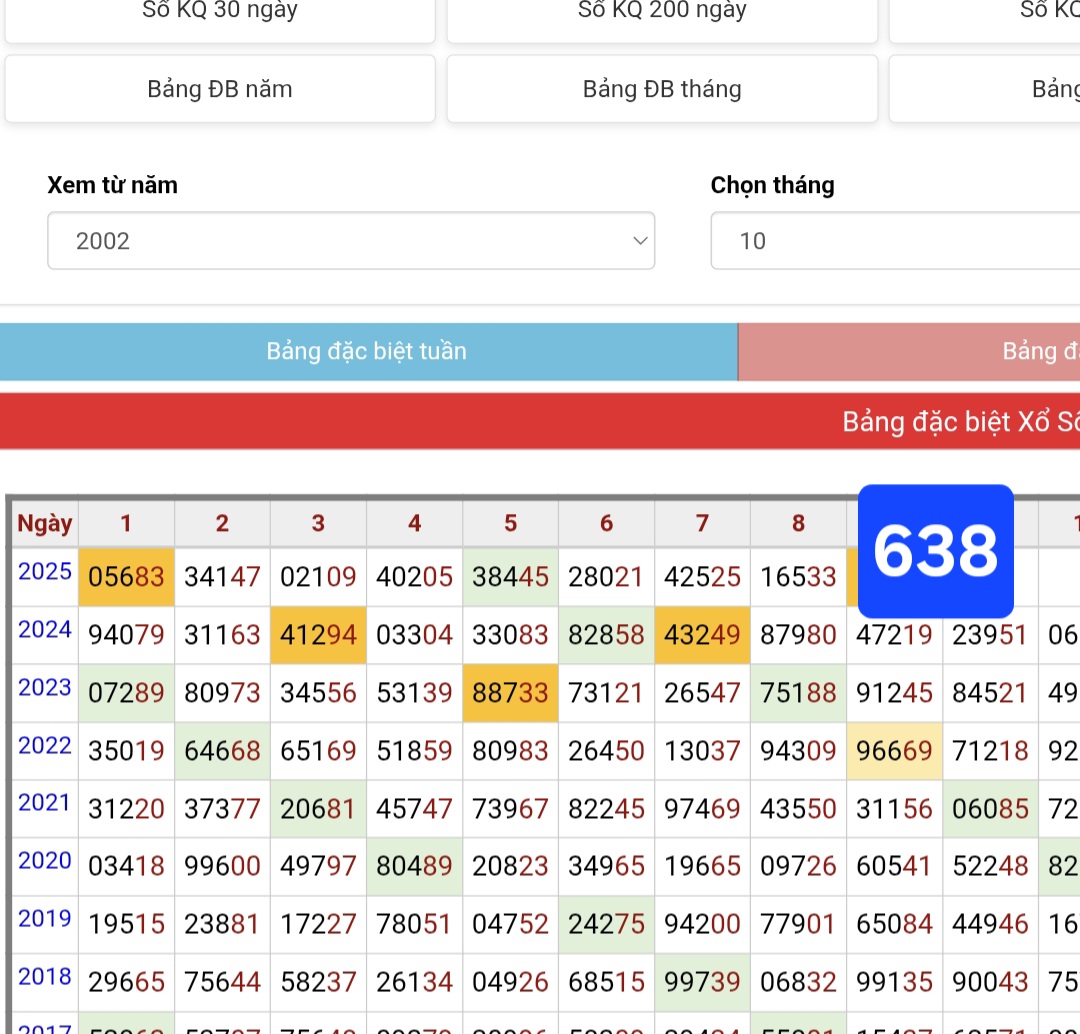The image size is (1080, 1034).
Task: Expand the Xem từ năm dropdown
Action: pos(350,241)
